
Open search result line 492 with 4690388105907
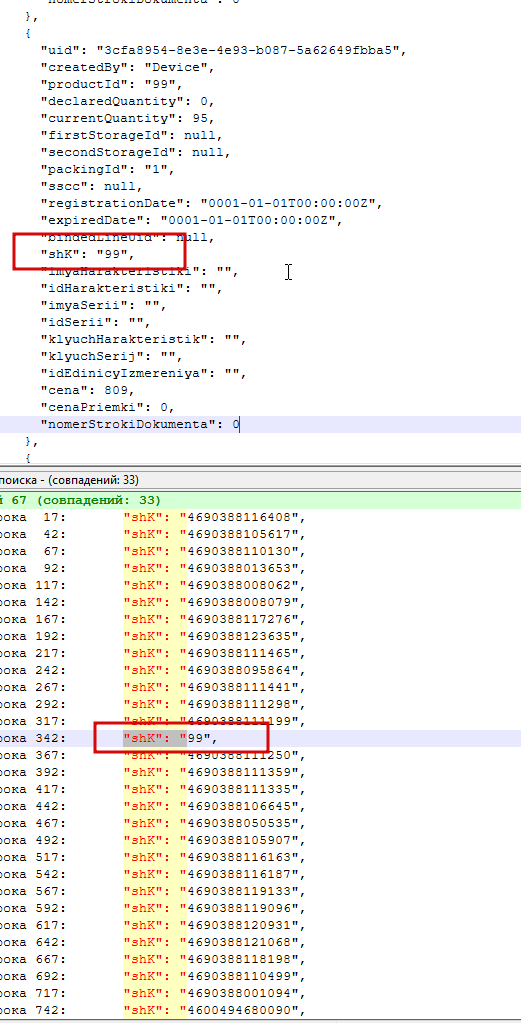(260, 840)
